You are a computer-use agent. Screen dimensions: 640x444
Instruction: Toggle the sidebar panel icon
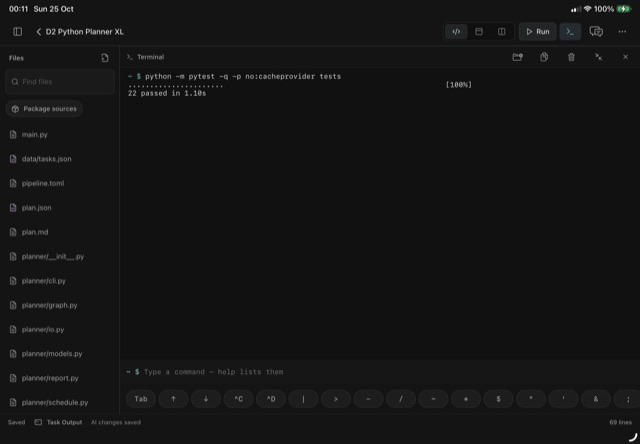pyautogui.click(x=18, y=32)
